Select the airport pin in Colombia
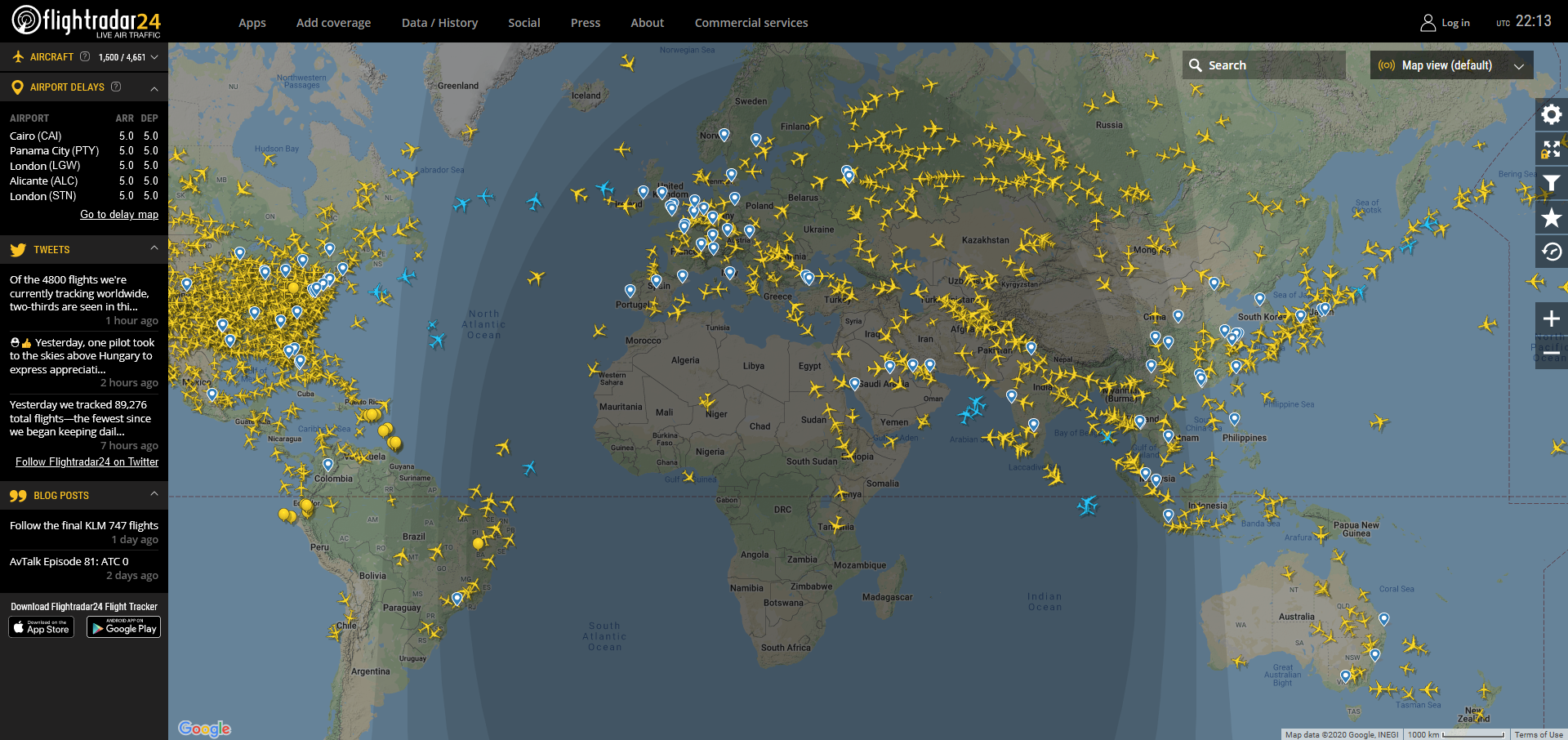Image resolution: width=1568 pixels, height=740 pixels. 327,464
